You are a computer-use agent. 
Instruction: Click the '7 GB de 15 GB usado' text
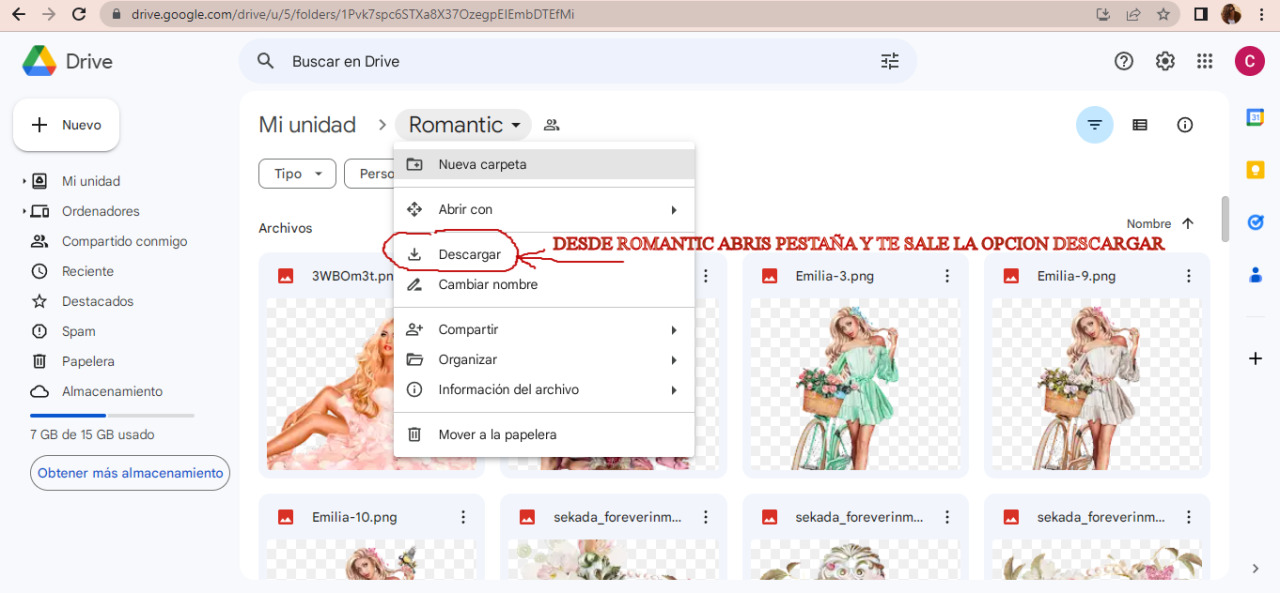click(x=92, y=435)
